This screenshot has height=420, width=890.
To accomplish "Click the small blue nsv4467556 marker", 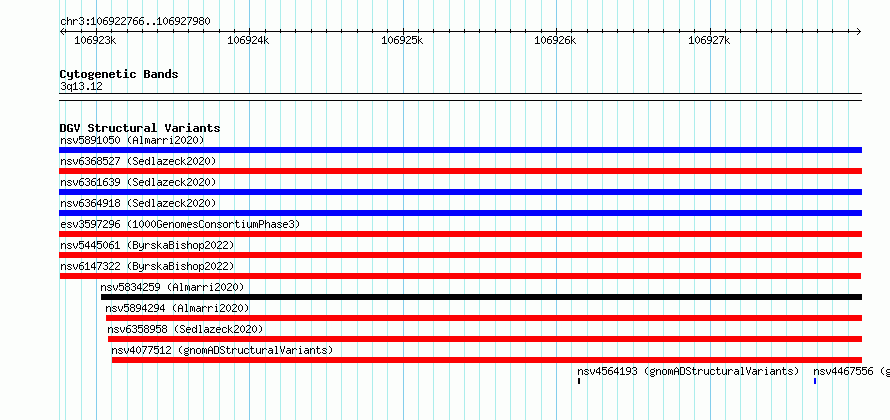I will 815,381.
